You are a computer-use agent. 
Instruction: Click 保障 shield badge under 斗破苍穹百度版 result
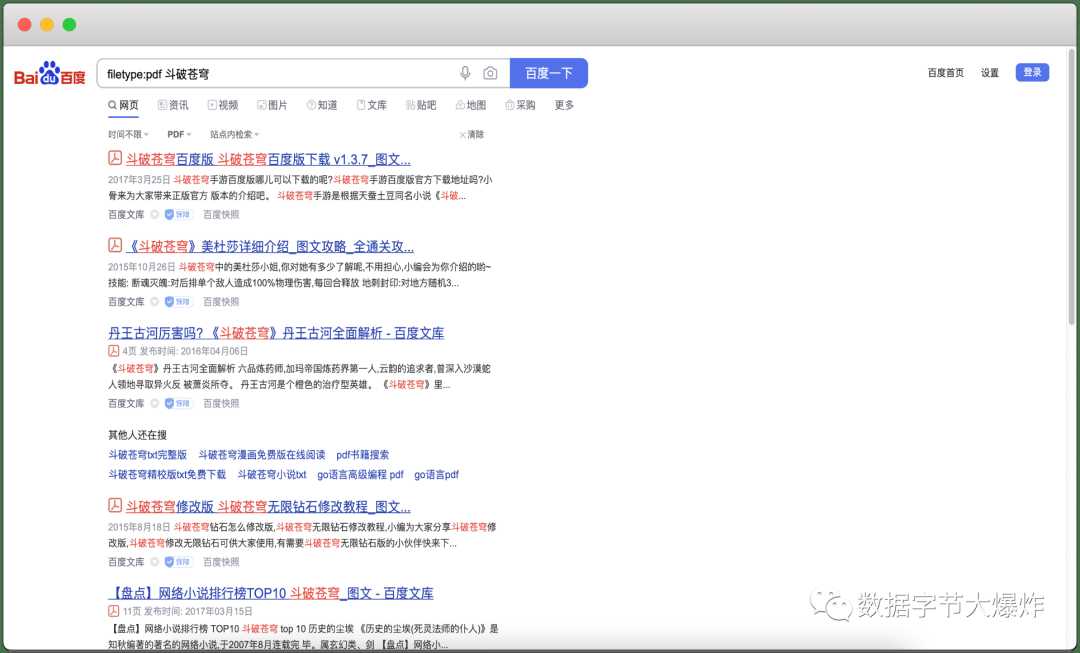tap(178, 214)
